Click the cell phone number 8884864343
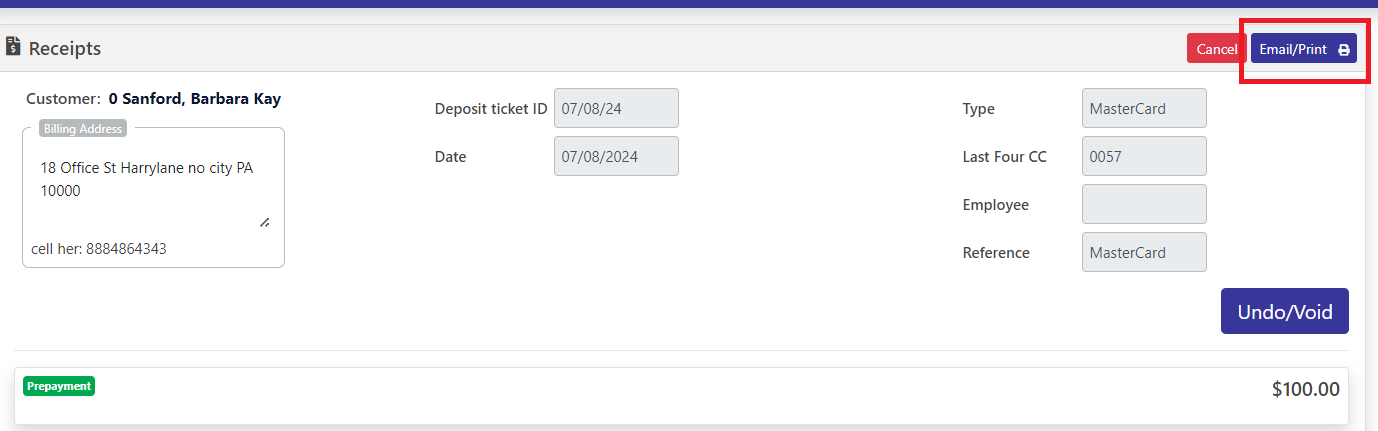 125,248
